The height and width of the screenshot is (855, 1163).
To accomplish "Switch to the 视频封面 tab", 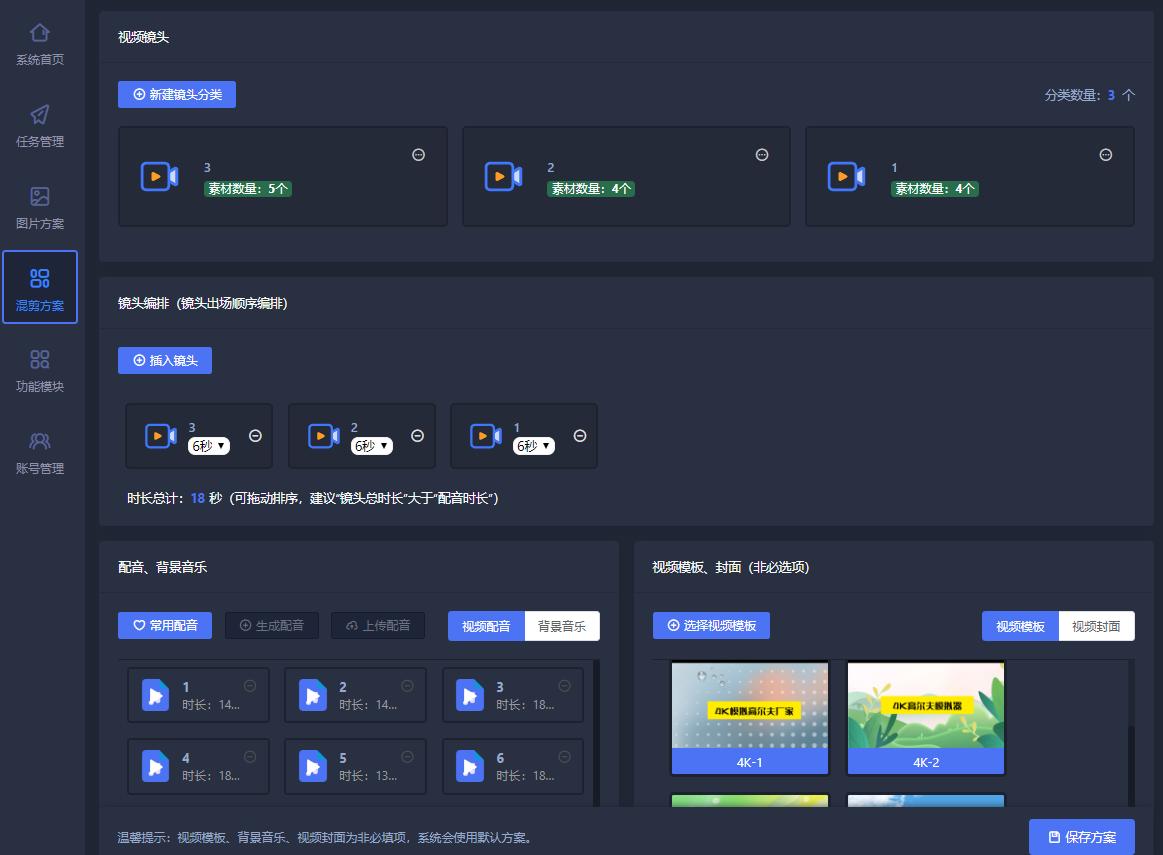I will tap(1096, 625).
